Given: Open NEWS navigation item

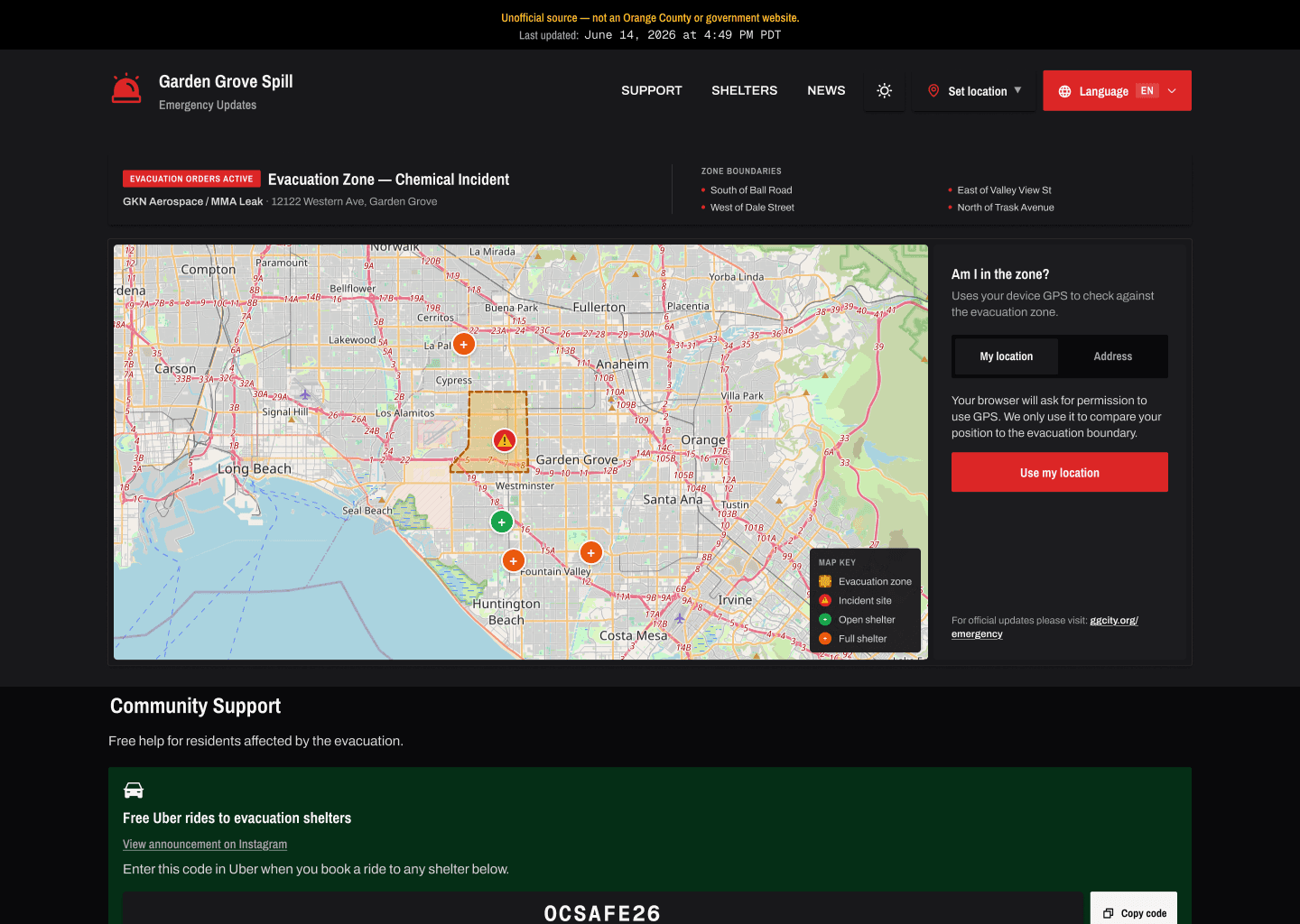Looking at the screenshot, I should [x=826, y=90].
